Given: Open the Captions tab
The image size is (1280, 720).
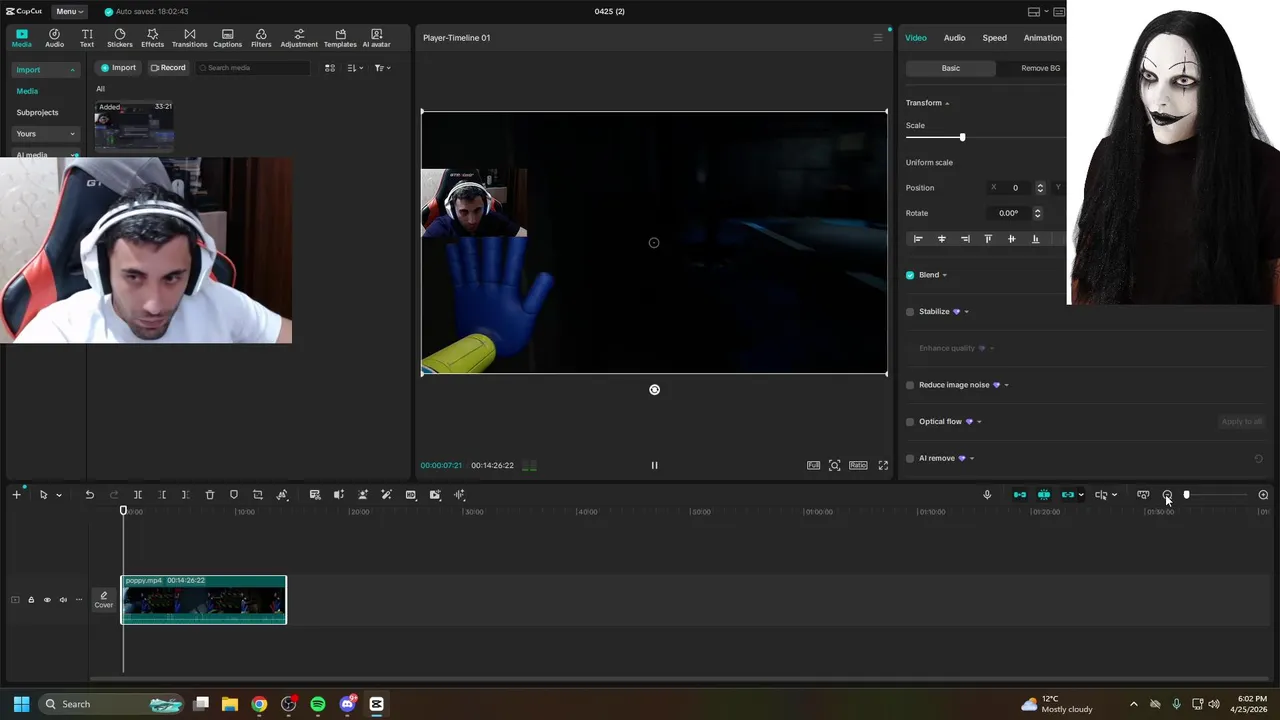Looking at the screenshot, I should [227, 38].
